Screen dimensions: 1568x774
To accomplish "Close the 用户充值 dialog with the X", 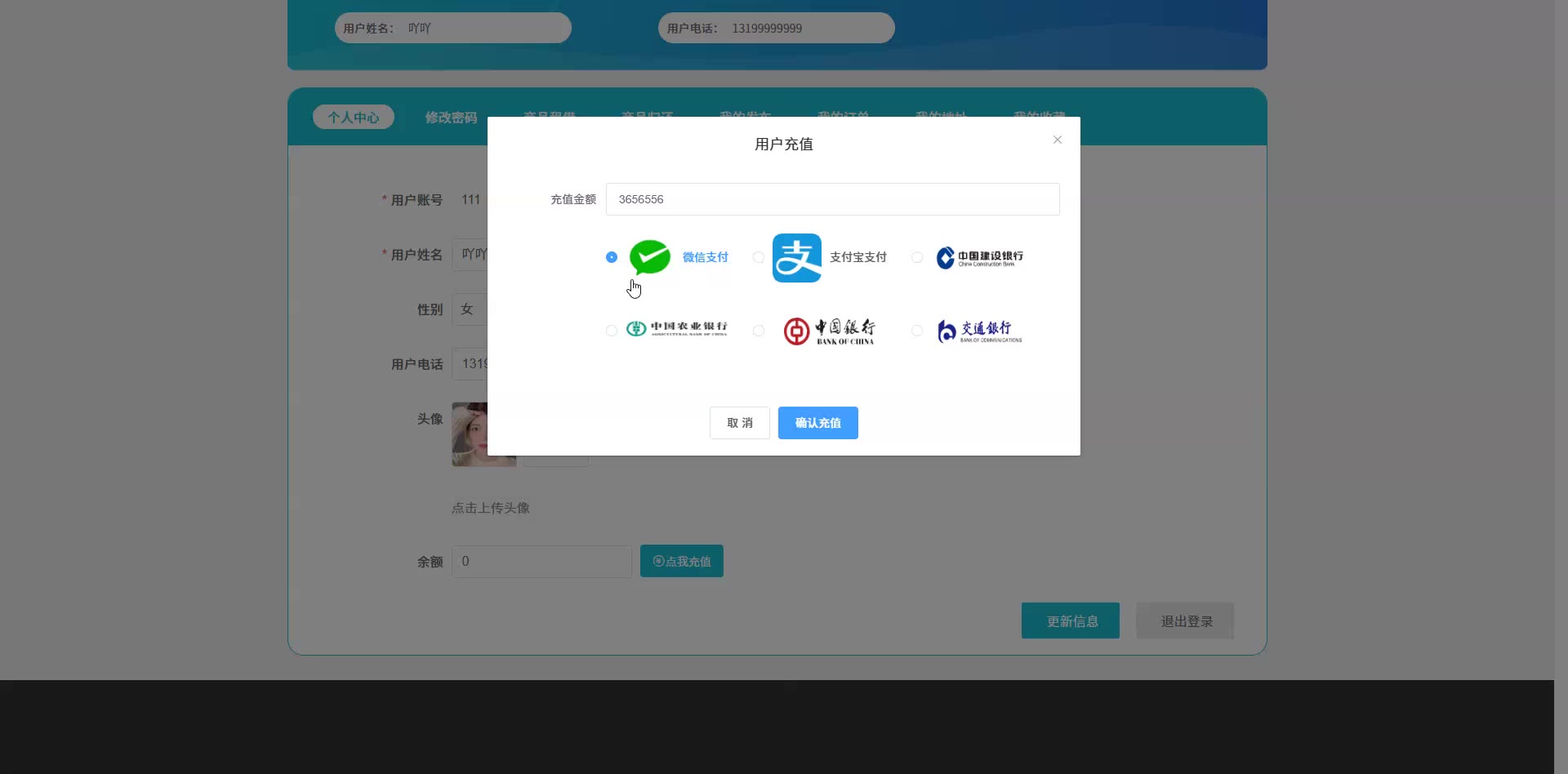I will point(1058,140).
